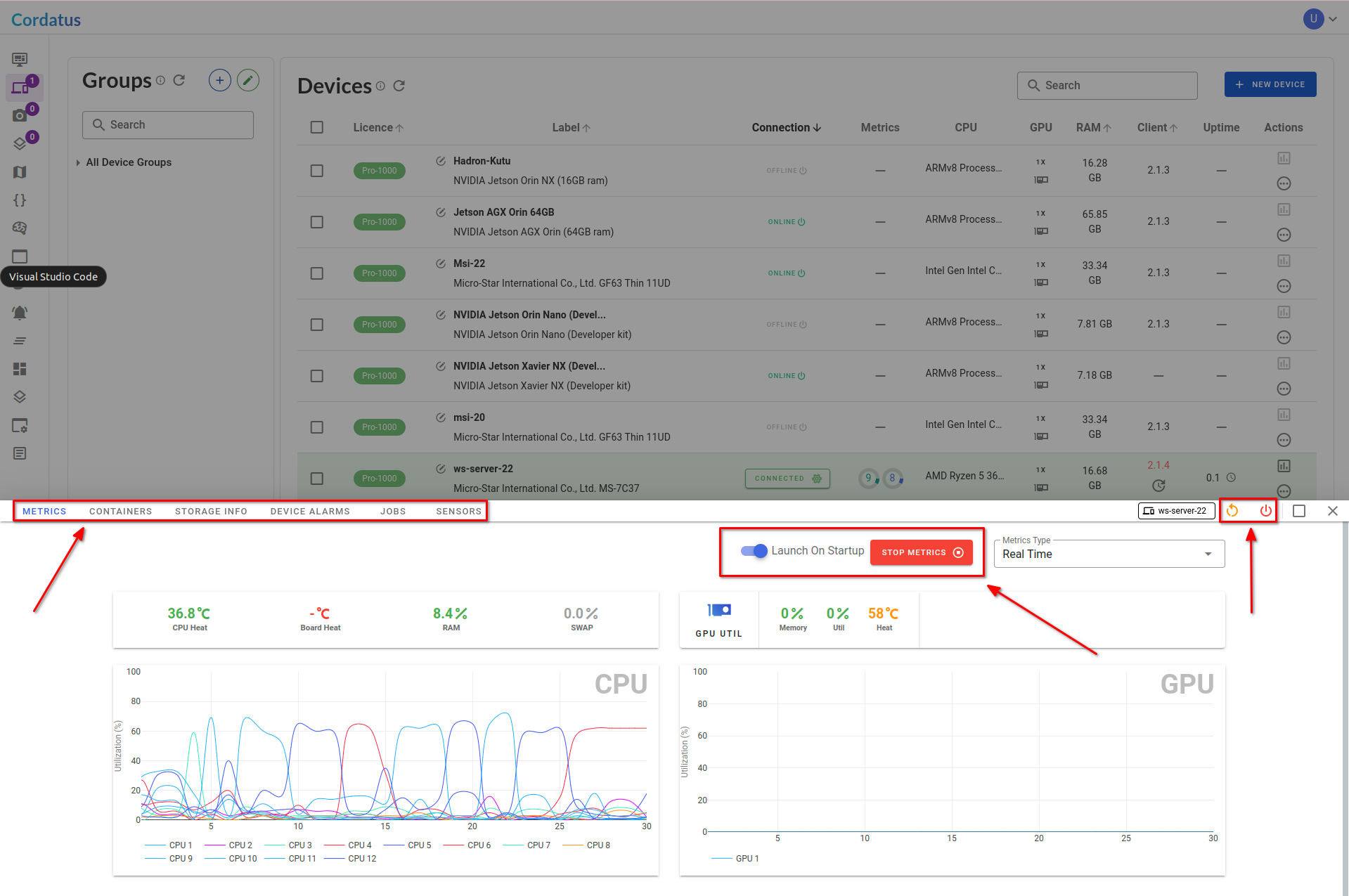Open the alarm bell sidebar icon
Viewport: 1349px width, 896px height.
20,313
